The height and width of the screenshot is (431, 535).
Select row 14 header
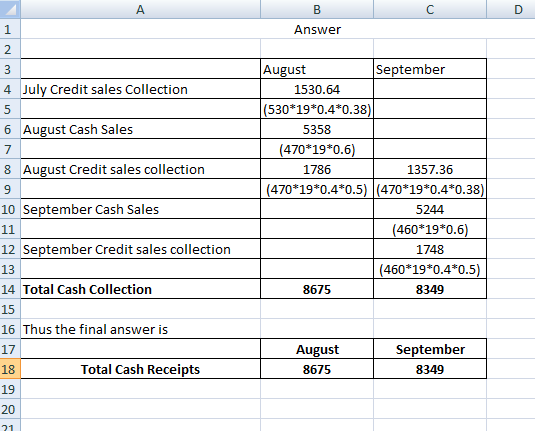coord(10,289)
